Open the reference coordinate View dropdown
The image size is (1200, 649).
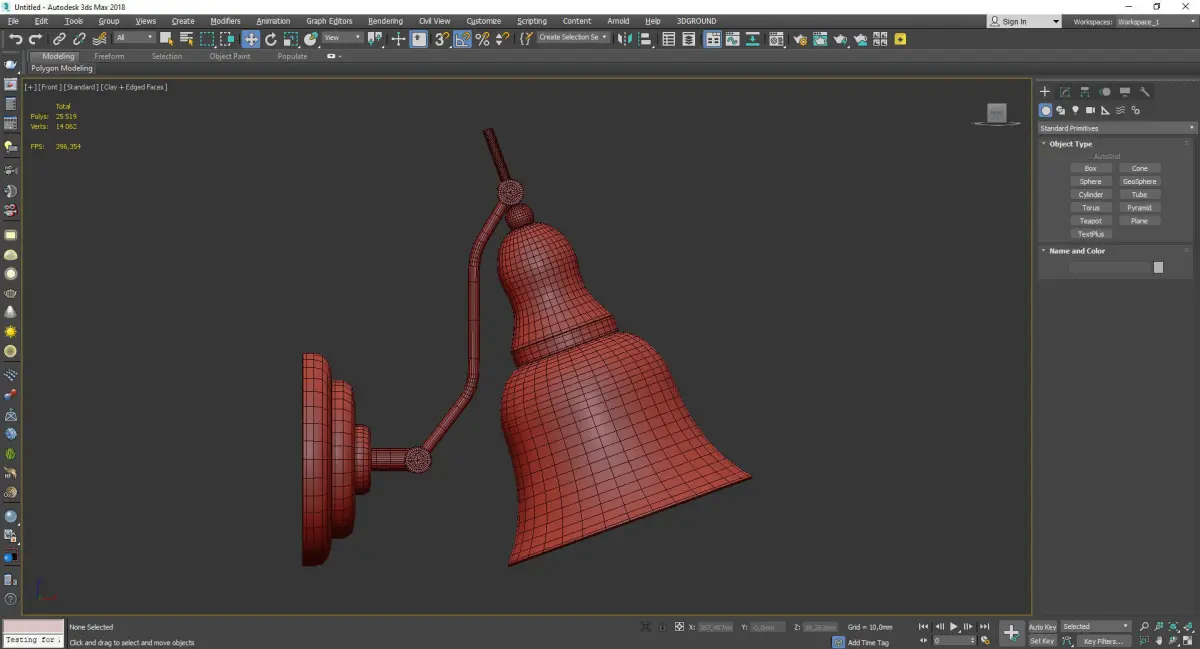point(342,38)
